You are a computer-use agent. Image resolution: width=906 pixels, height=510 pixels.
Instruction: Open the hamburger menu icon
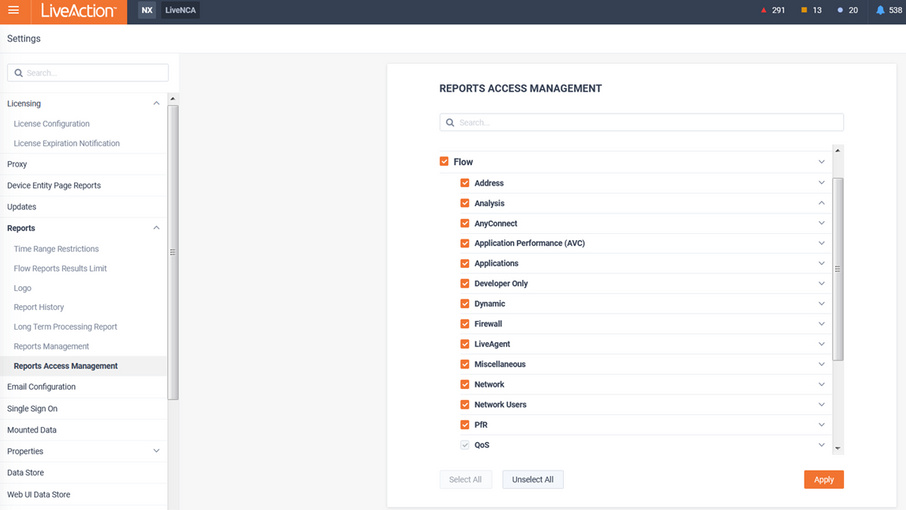(x=13, y=10)
